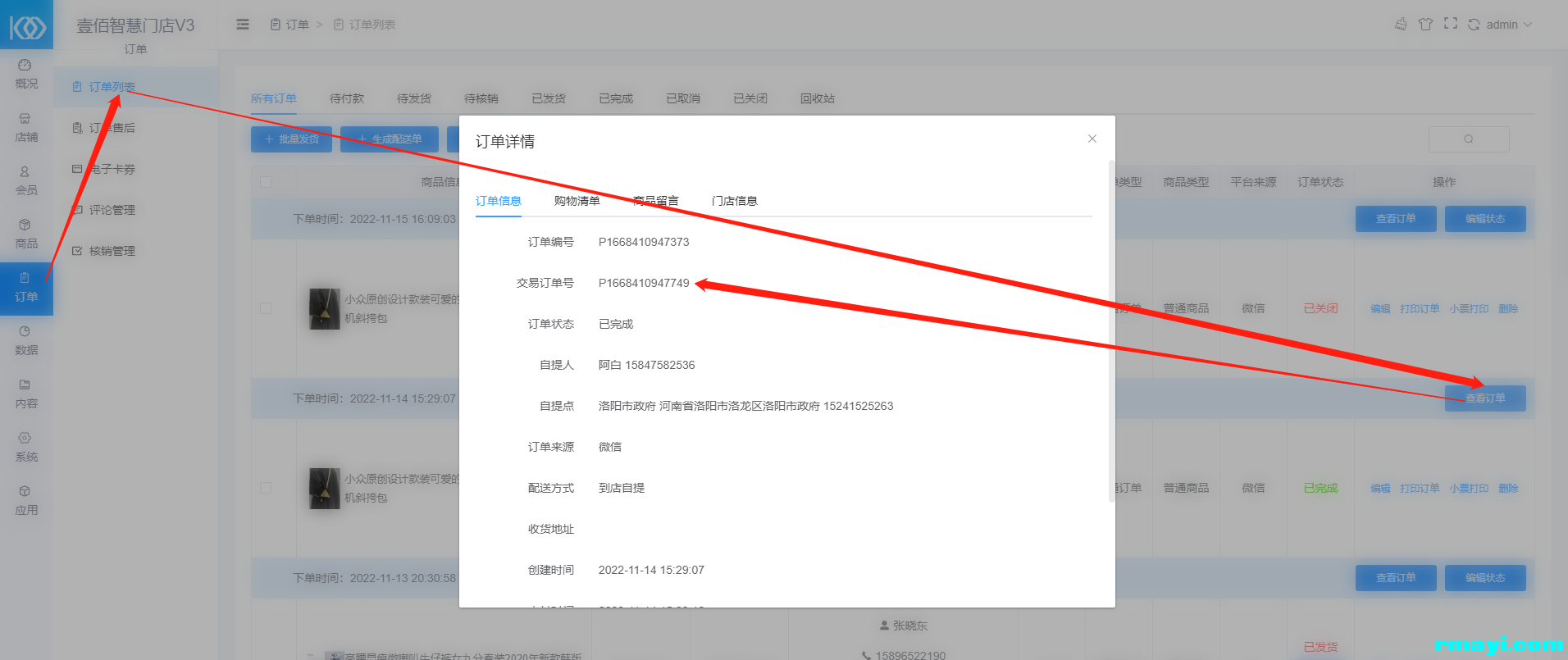
Task: Switch to the 已完成 tab
Action: [616, 98]
